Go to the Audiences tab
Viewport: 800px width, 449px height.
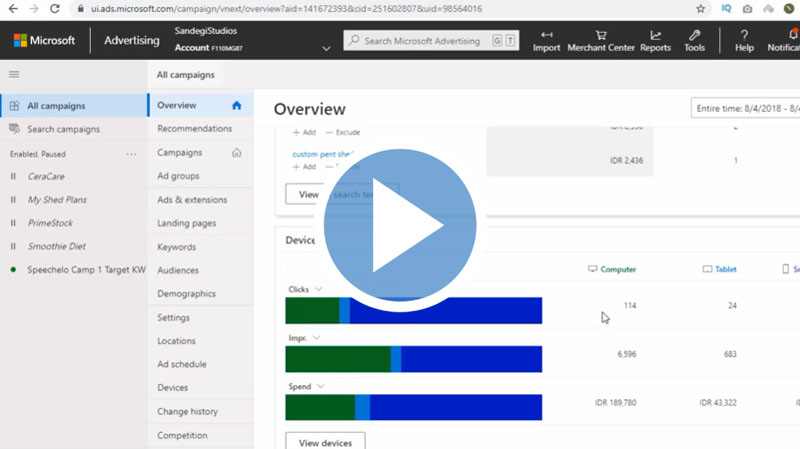click(178, 270)
